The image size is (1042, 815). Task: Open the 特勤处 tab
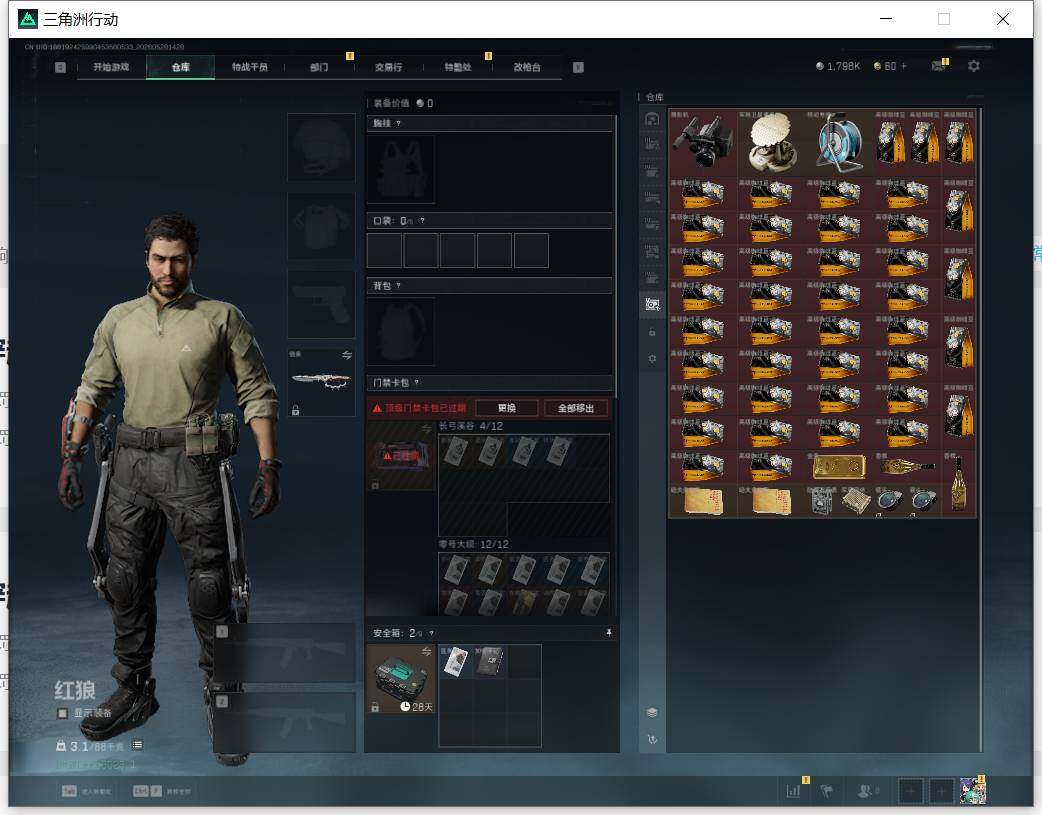(457, 67)
